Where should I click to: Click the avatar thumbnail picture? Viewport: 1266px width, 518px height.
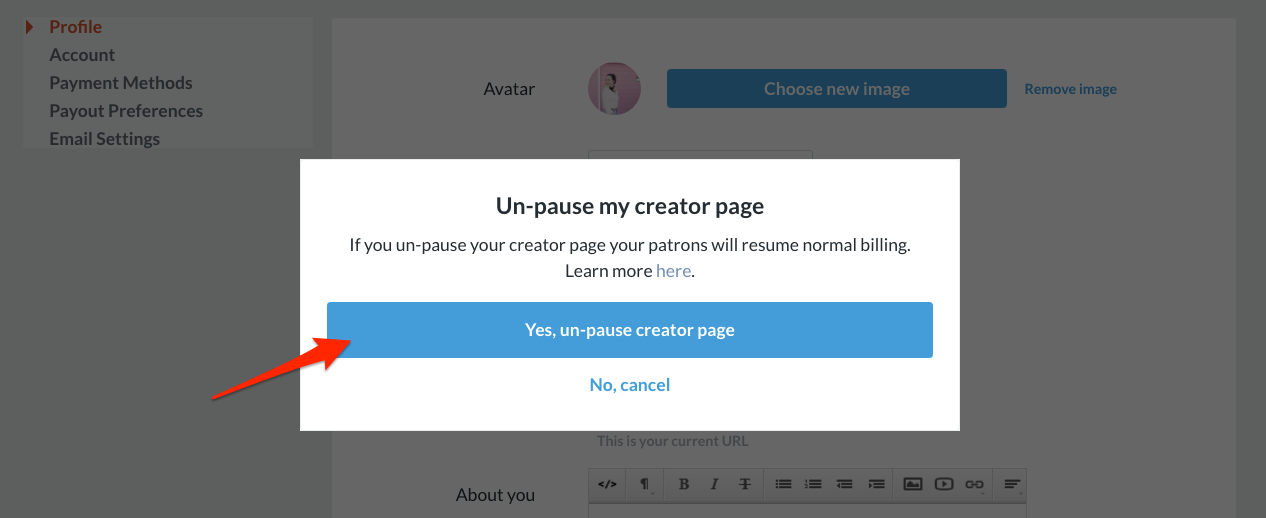pyautogui.click(x=614, y=89)
